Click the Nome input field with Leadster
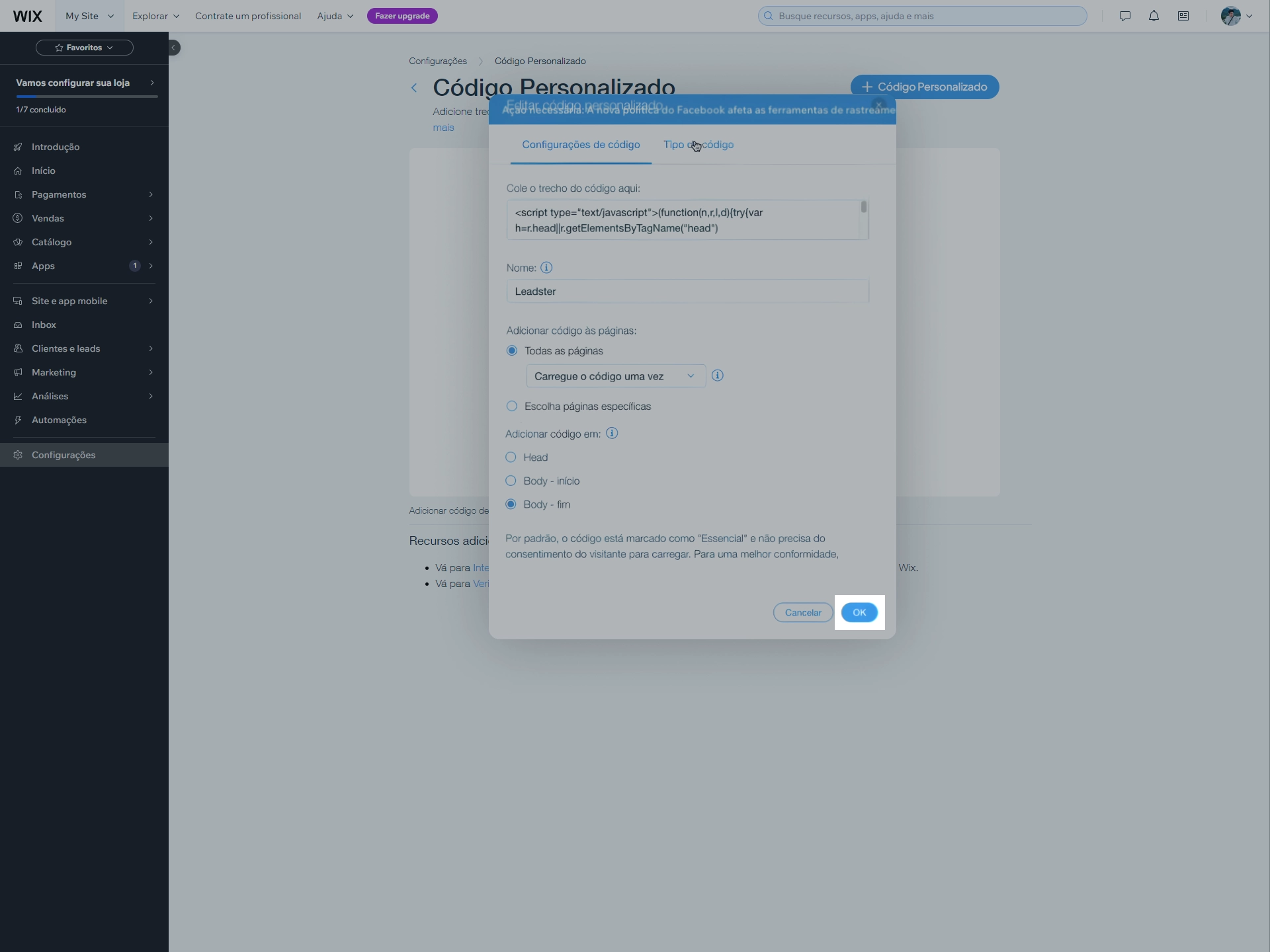The image size is (1270, 952). tap(687, 292)
